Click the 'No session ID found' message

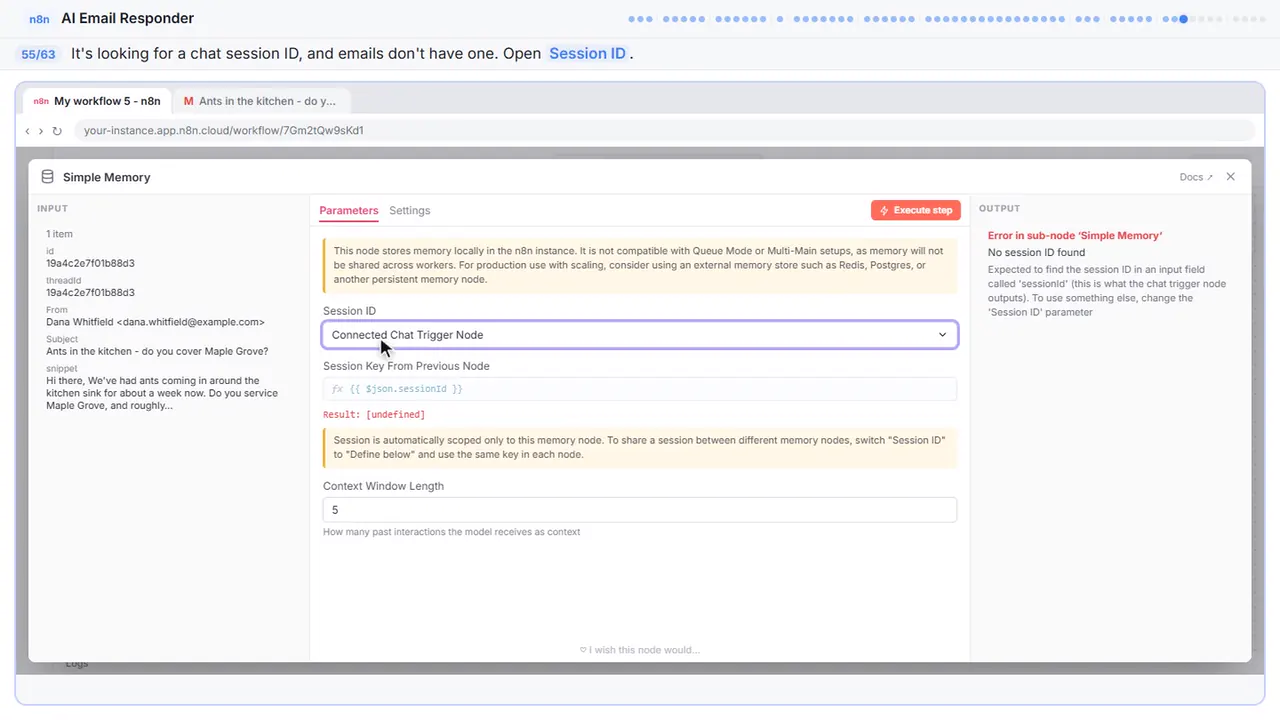click(x=1036, y=253)
